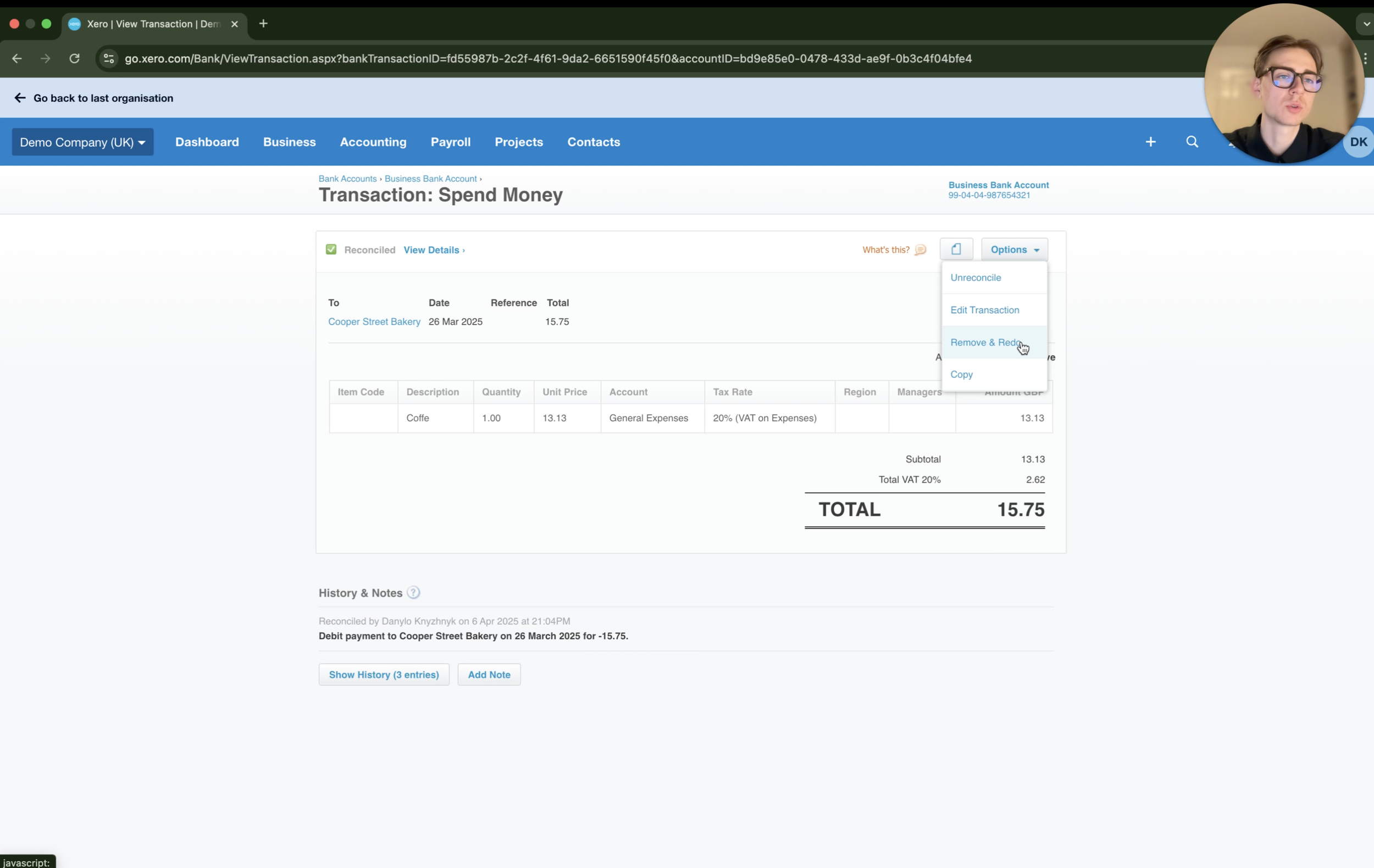Open Cooper Street Bakery contact link
The image size is (1374, 868).
374,321
